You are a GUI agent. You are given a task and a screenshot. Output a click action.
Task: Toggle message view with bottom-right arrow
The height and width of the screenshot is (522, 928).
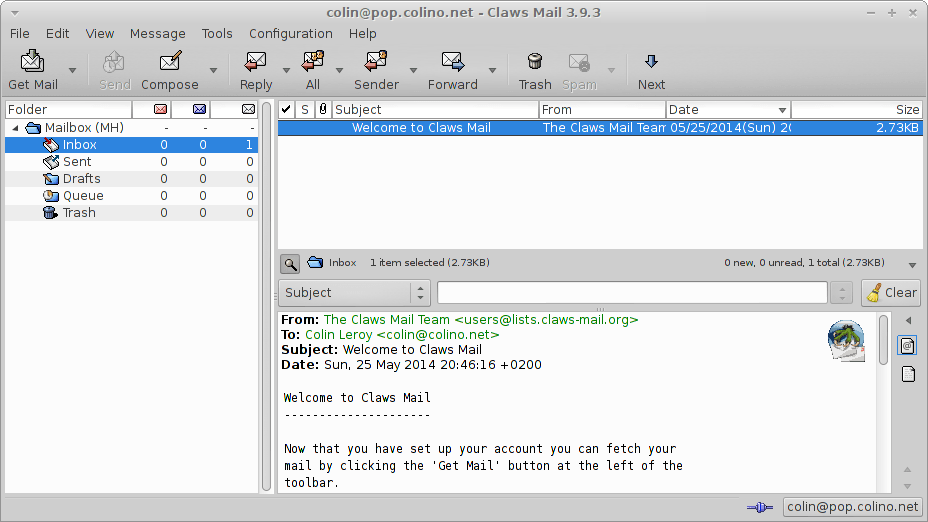(x=912, y=265)
